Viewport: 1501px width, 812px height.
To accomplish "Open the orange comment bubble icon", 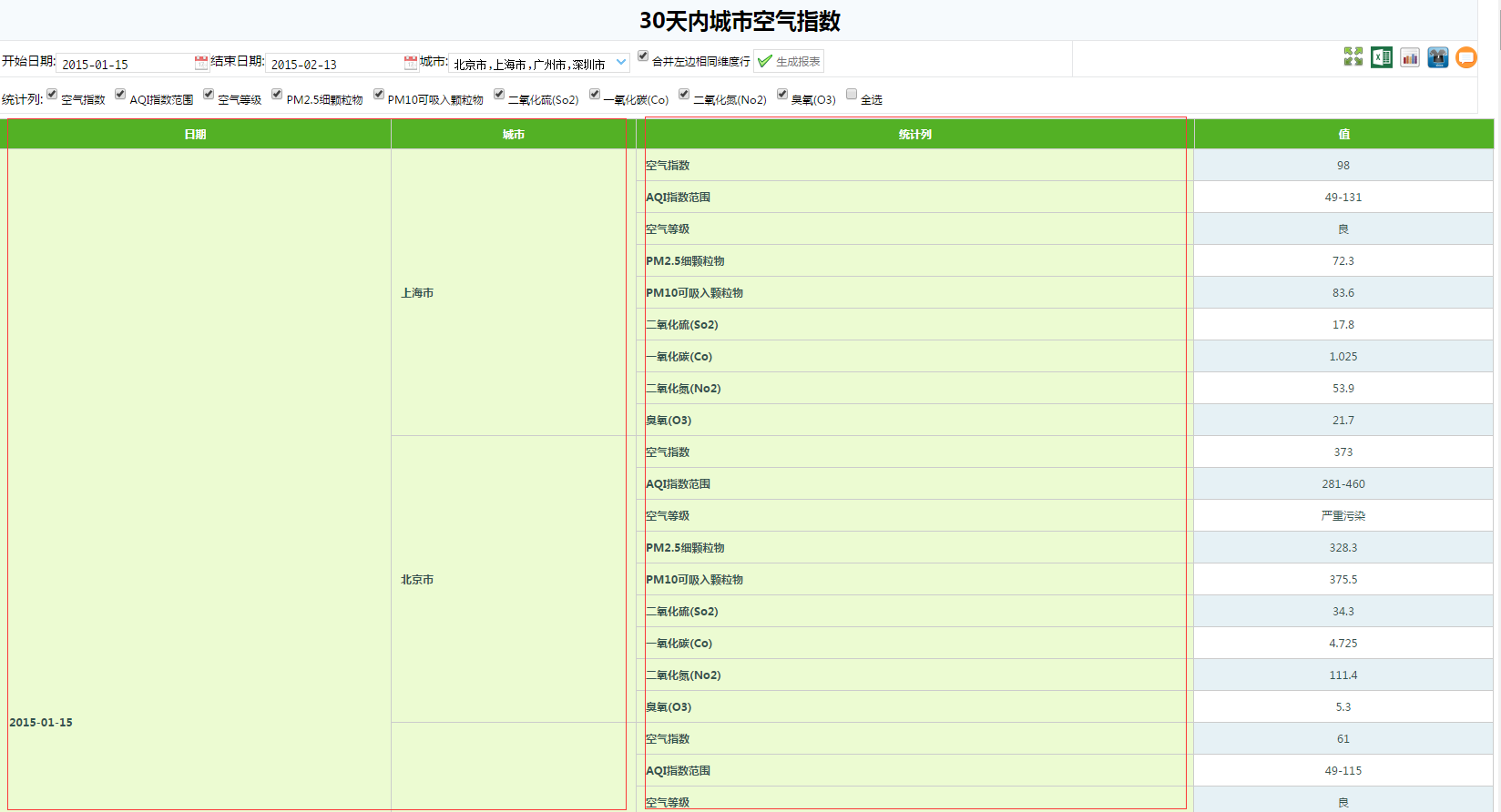I will click(1465, 57).
